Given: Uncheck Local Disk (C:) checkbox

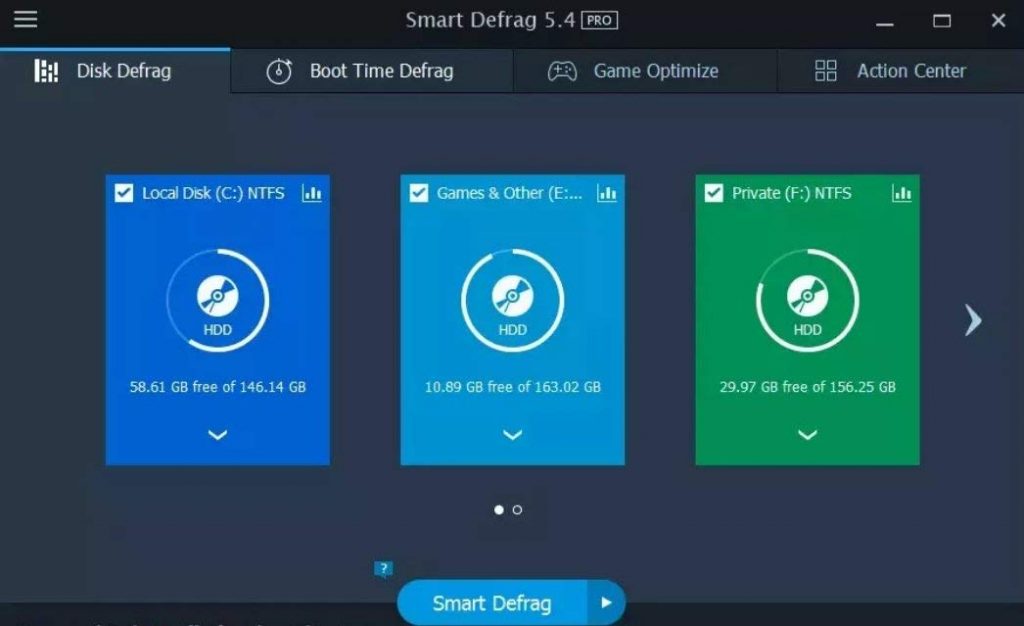Looking at the screenshot, I should [123, 193].
